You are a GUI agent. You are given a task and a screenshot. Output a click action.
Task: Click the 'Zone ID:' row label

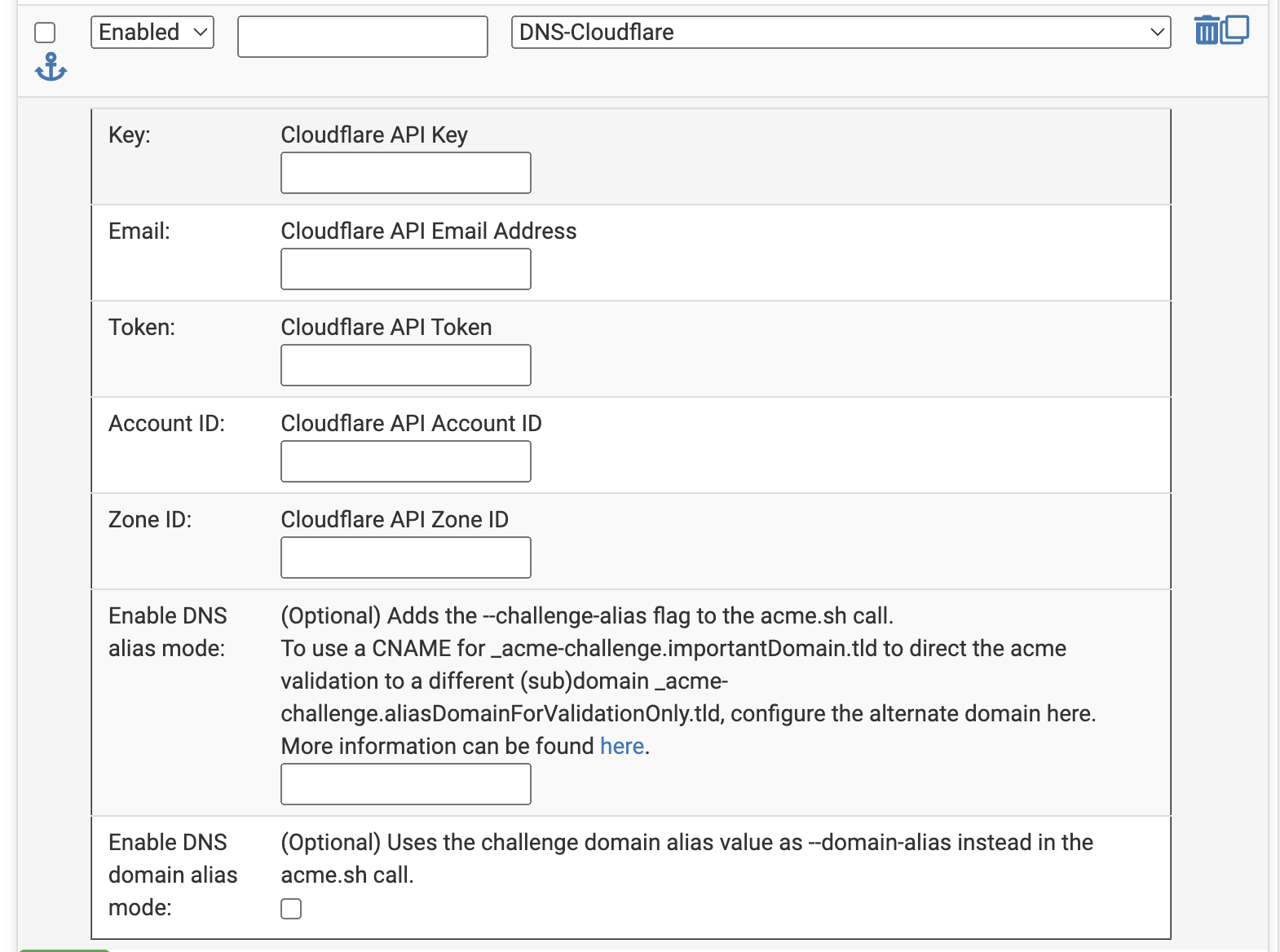pyautogui.click(x=150, y=519)
